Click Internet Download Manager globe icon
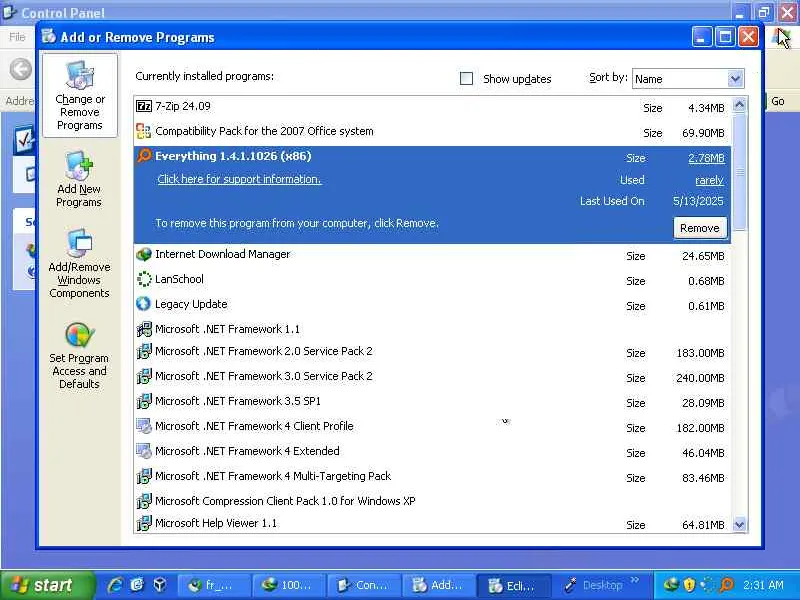800x600 pixels. coord(144,254)
